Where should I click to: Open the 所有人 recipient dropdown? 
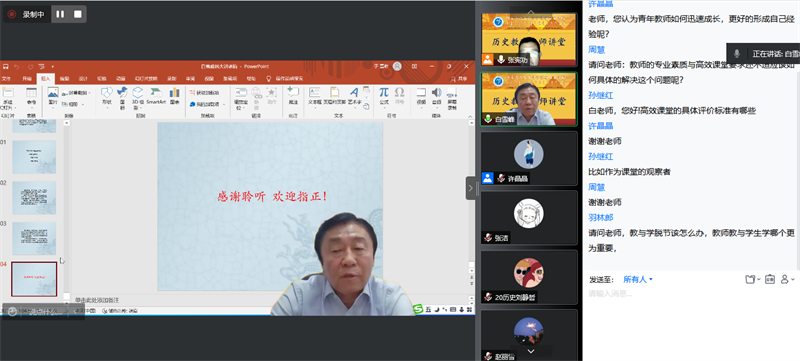[x=638, y=279]
